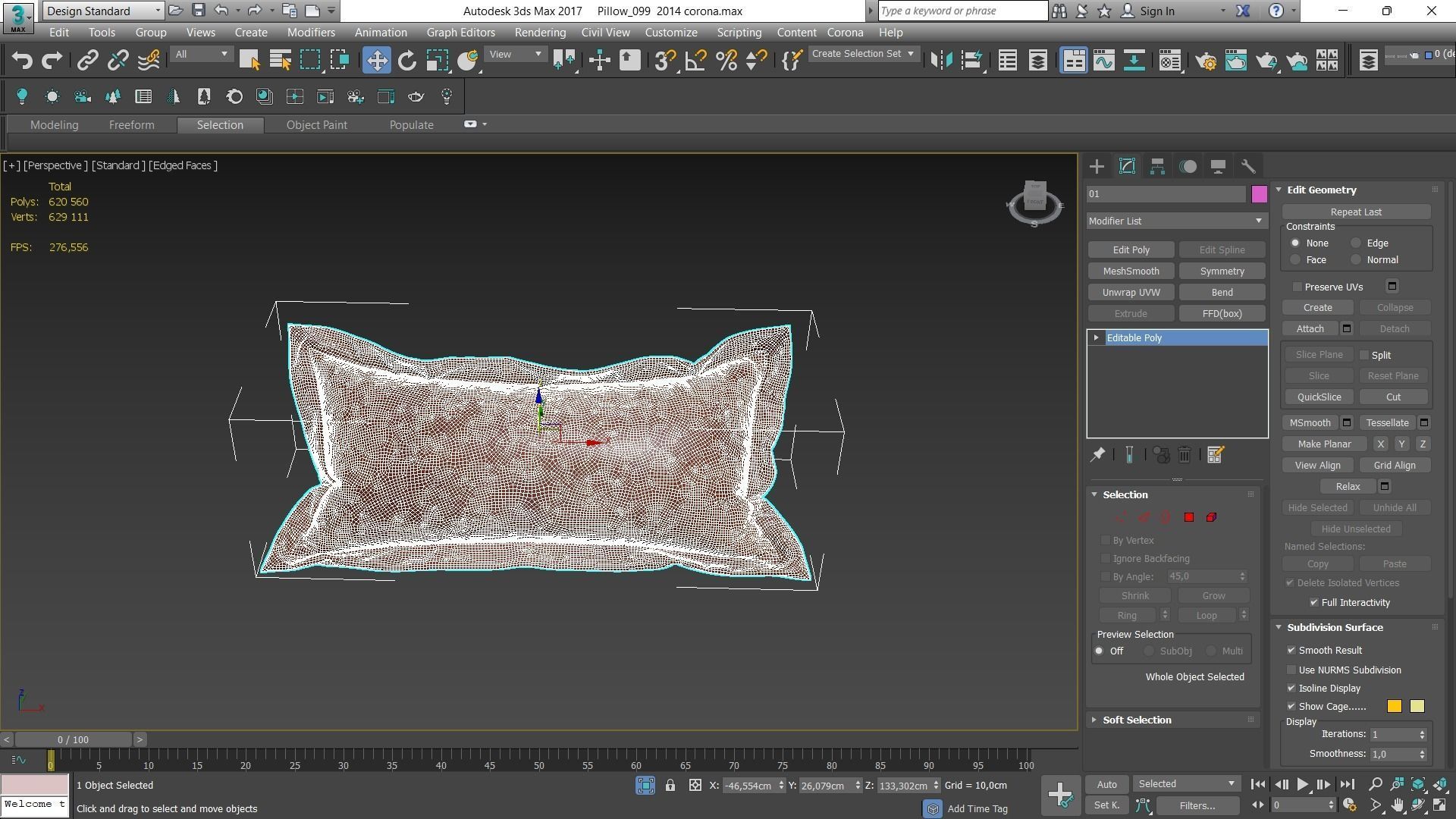The image size is (1456, 819).
Task: Open the Motion command panel tab
Action: (1188, 167)
